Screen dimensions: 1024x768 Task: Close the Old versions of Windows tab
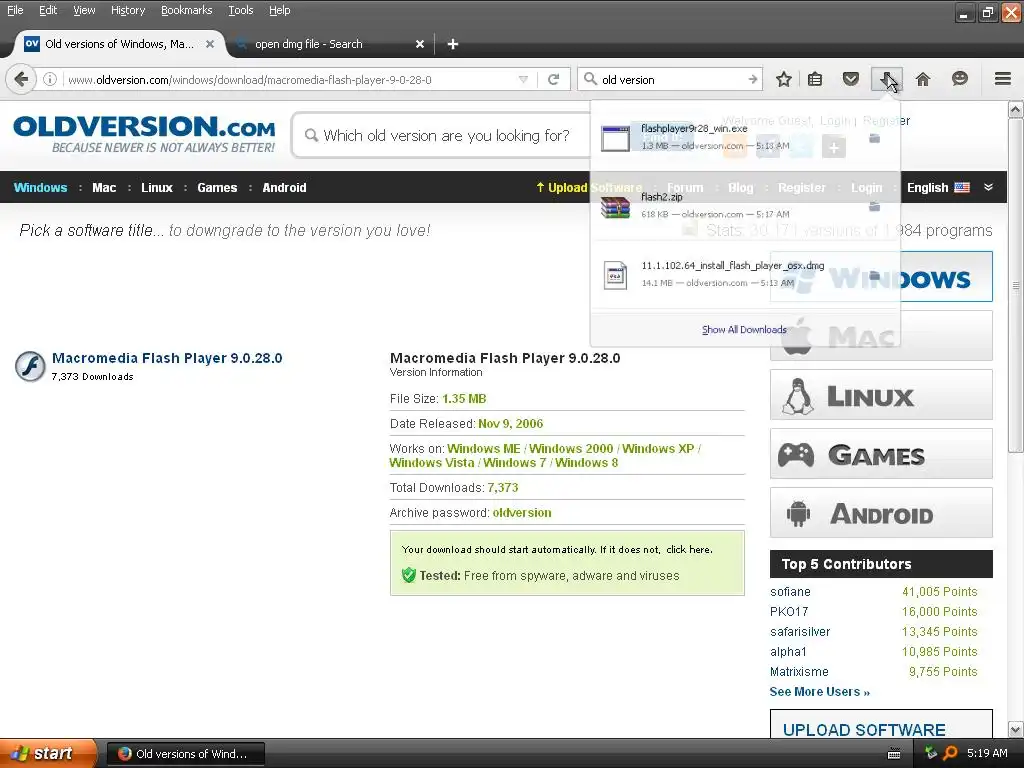(210, 44)
